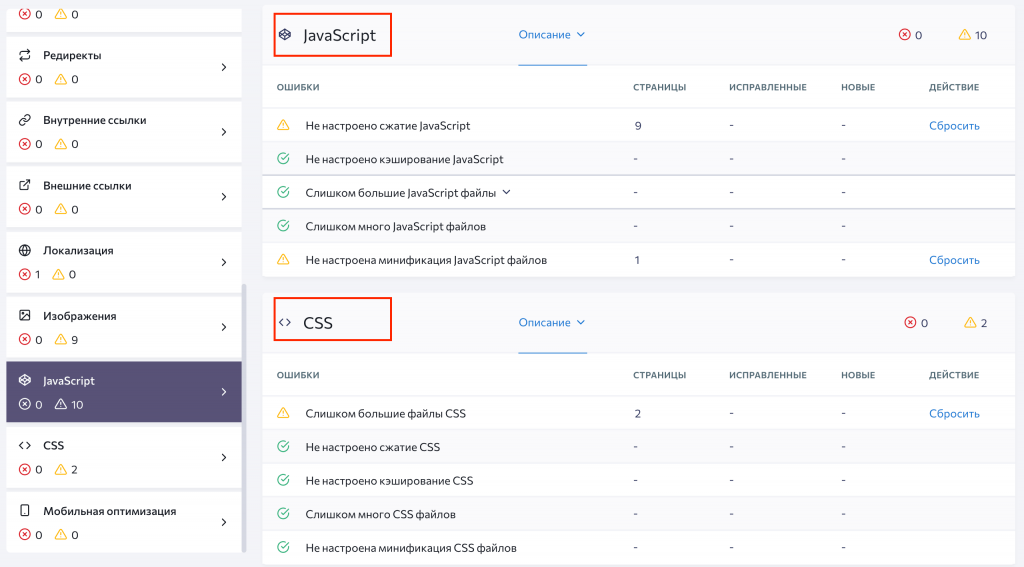Click the JavaScript cube icon in section header
The height and width of the screenshot is (567, 1024).
pyautogui.click(x=285, y=35)
